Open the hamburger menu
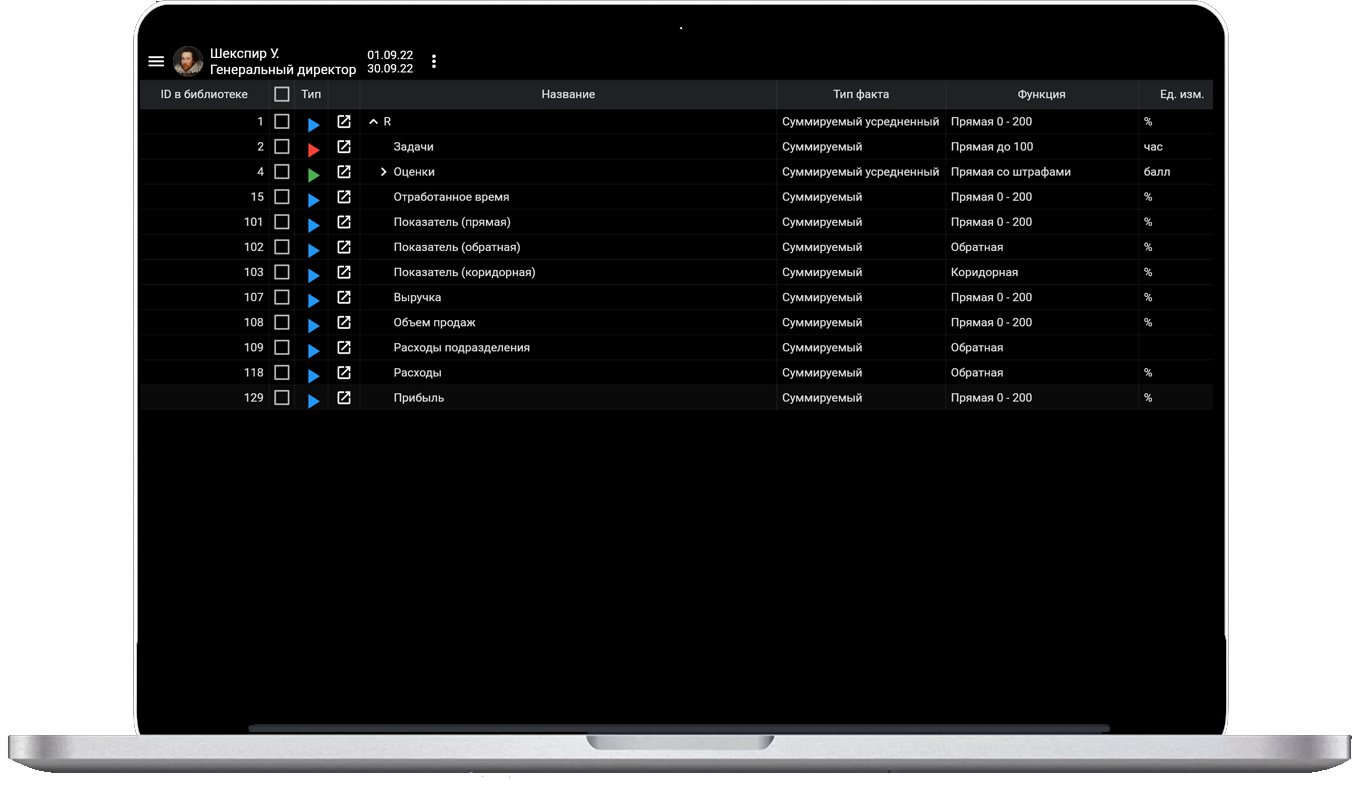This screenshot has height=785, width=1352. pyautogui.click(x=156, y=62)
